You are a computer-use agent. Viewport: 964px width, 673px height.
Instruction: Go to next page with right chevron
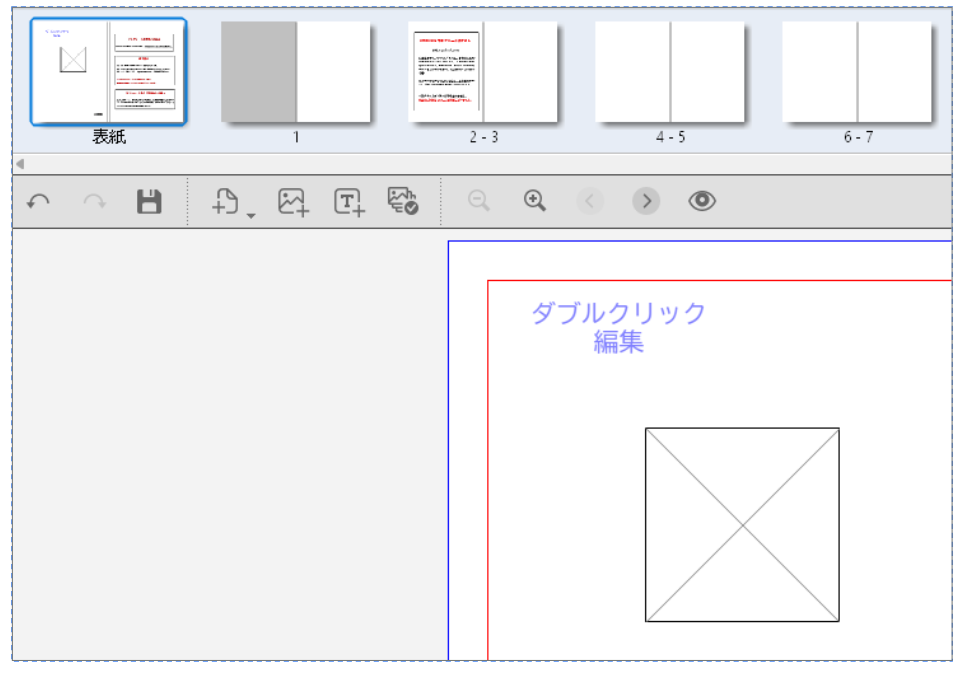(646, 202)
